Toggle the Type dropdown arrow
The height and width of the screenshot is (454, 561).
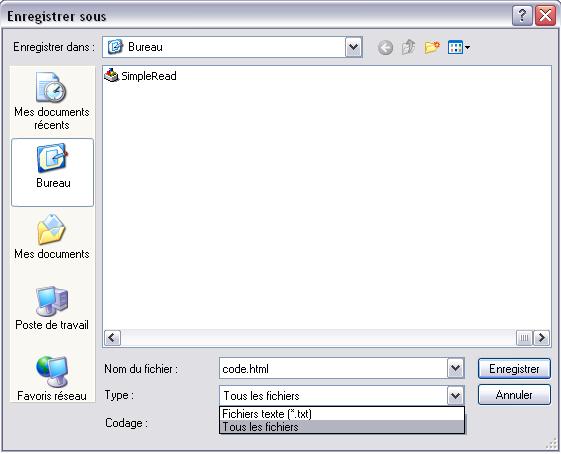[x=455, y=395]
